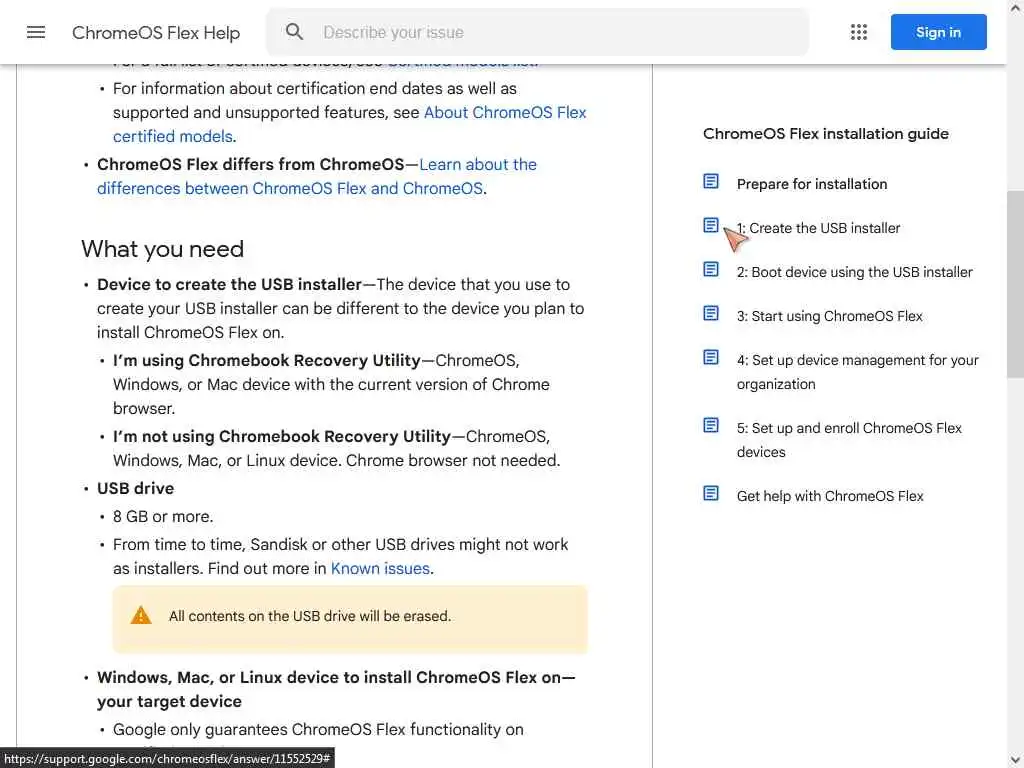Open the Google apps grid
Screen dimensions: 1024x768
(x=859, y=32)
